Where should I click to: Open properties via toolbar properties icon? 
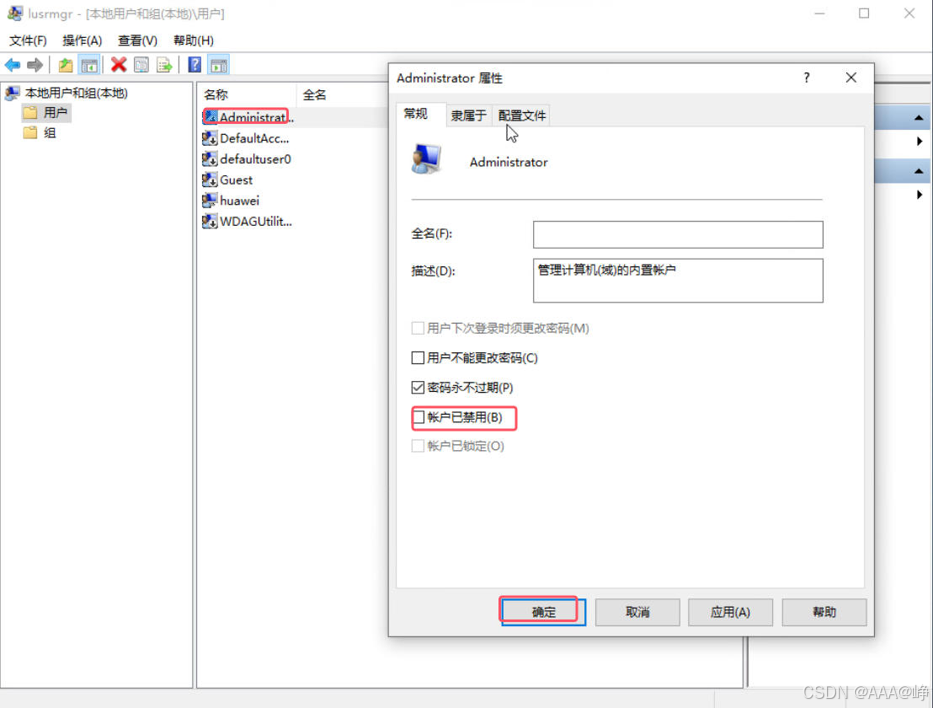(x=142, y=65)
